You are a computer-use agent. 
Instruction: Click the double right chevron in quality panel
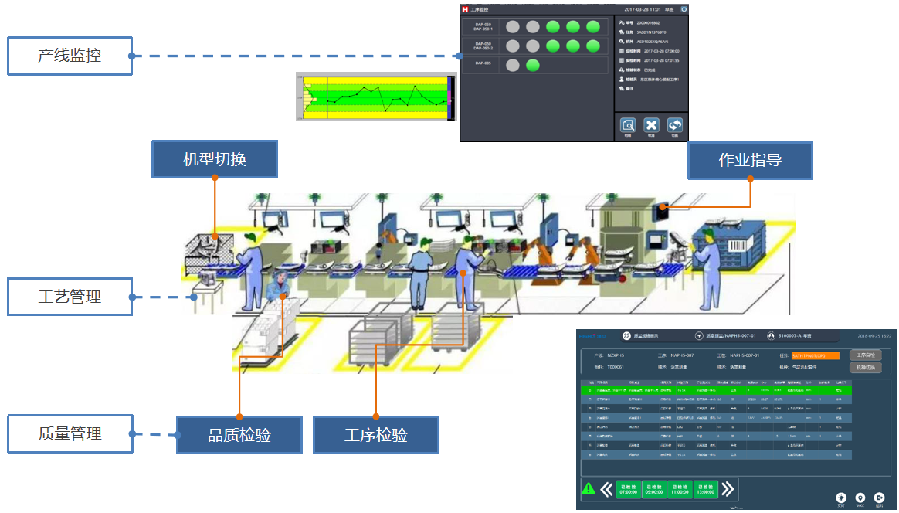coord(728,489)
